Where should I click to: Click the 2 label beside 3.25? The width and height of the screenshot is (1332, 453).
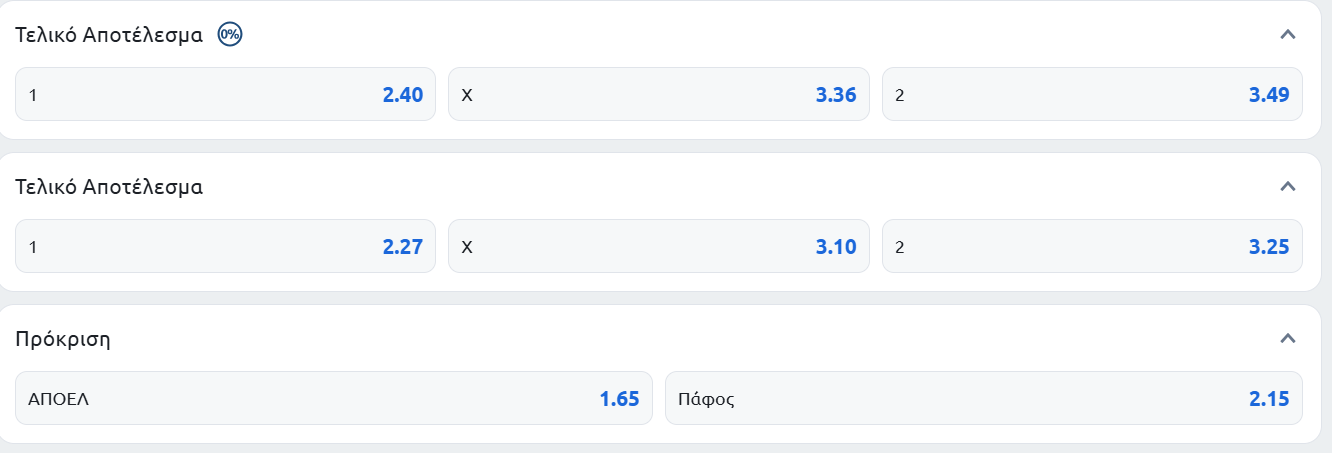point(899,248)
